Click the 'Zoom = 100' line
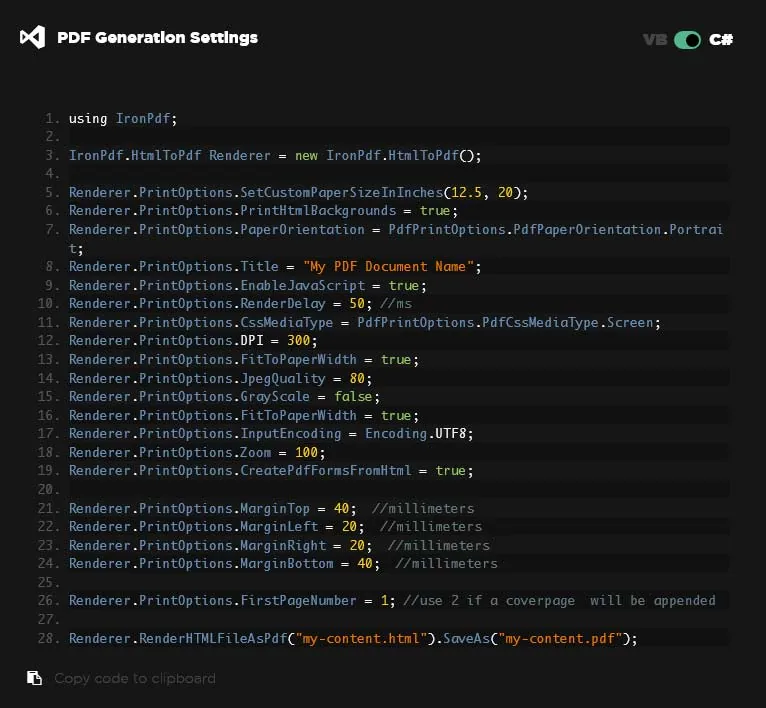 (x=197, y=453)
